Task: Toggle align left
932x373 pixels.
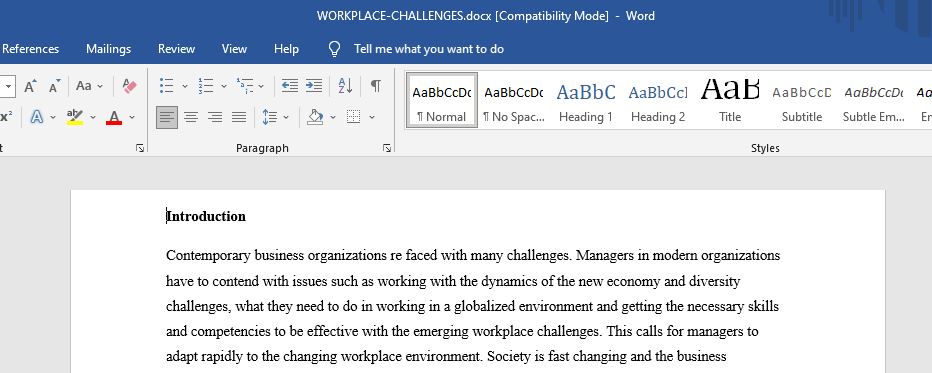Action: 167,117
